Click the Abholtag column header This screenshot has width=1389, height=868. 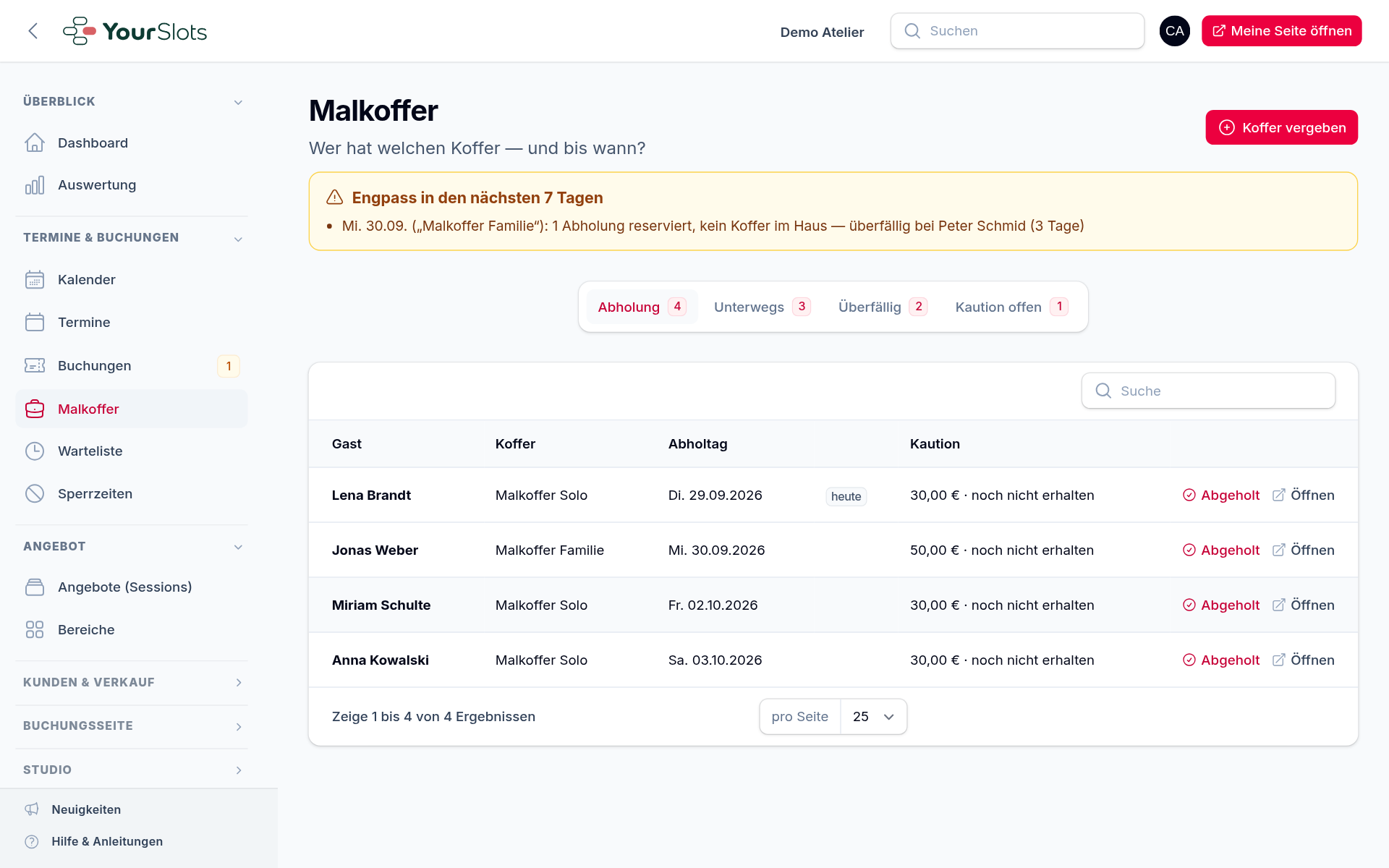[697, 444]
